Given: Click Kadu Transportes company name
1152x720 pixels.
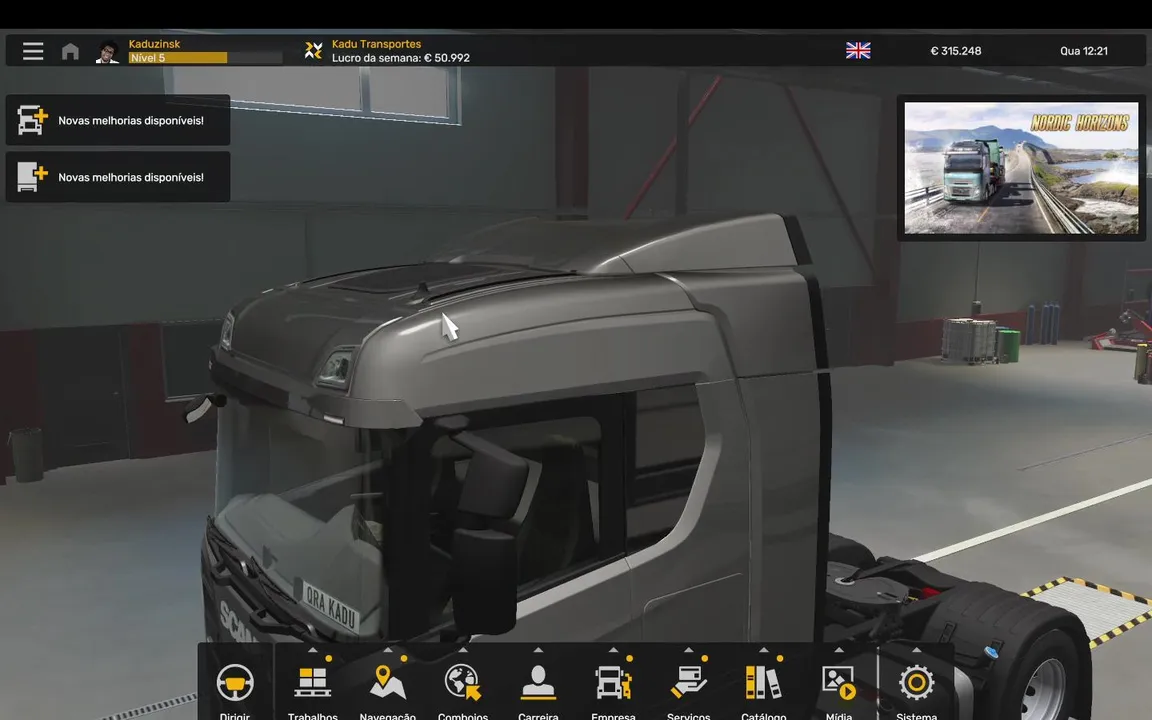Looking at the screenshot, I should point(376,44).
